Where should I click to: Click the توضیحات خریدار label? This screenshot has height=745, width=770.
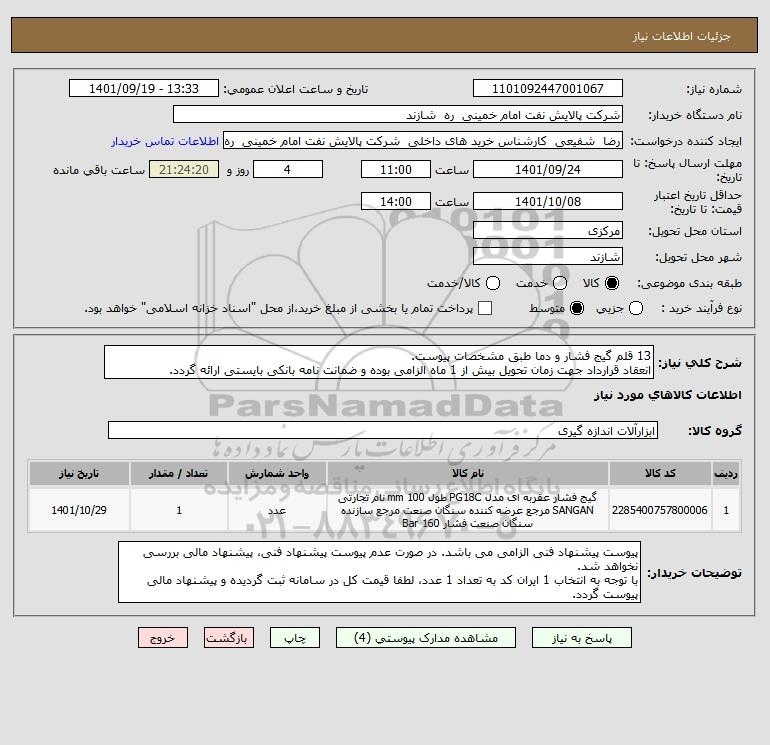[694, 573]
